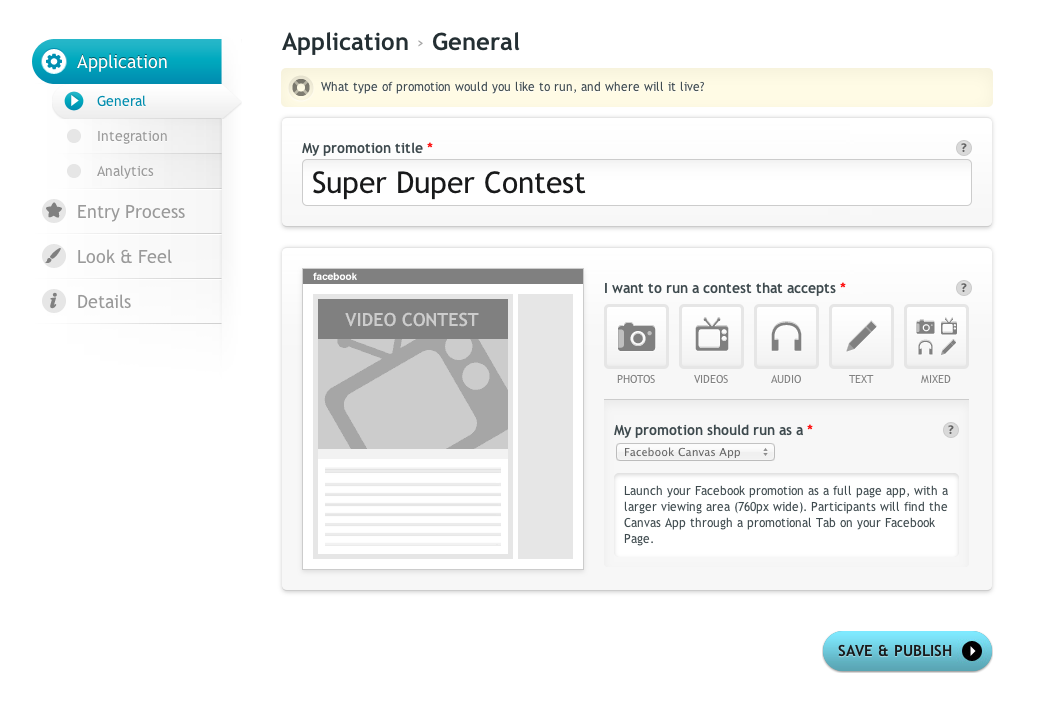
Task: Select the Videos contest type icon
Action: point(711,337)
